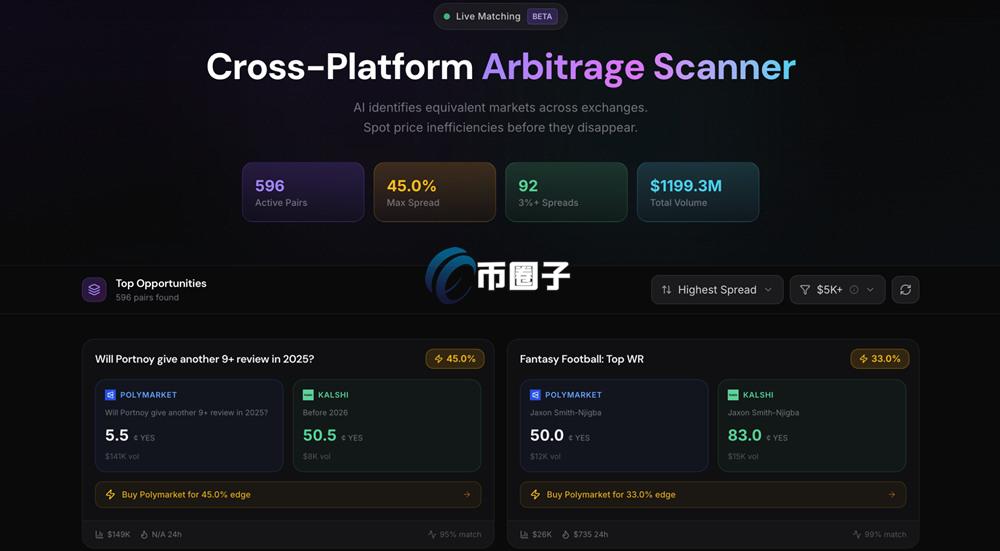Click the 45.0% spread badge
The width and height of the screenshot is (1000, 551).
point(455,358)
